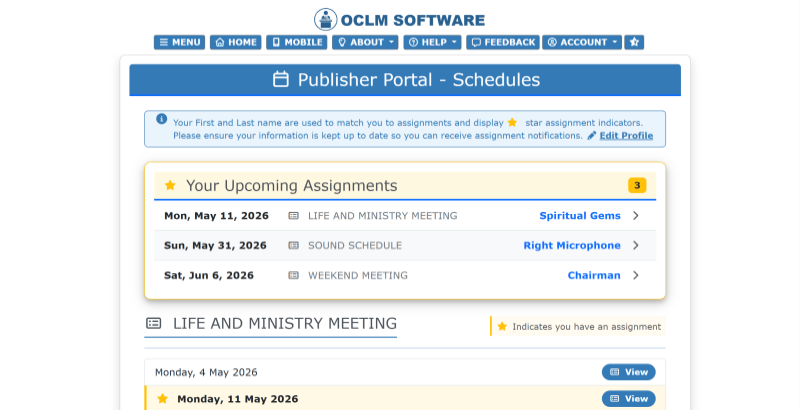Click the star icon button in navigation bar
The width and height of the screenshot is (800, 410).
click(x=634, y=42)
